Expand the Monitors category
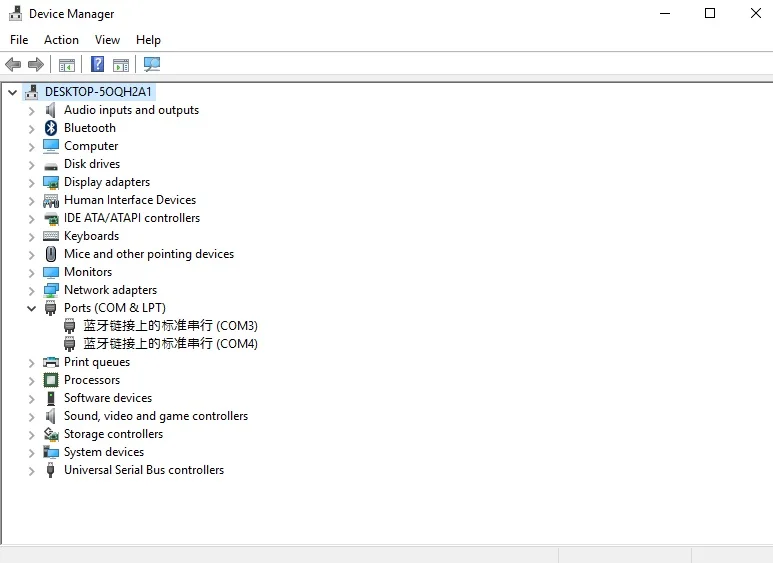This screenshot has width=773, height=563. [x=32, y=273]
